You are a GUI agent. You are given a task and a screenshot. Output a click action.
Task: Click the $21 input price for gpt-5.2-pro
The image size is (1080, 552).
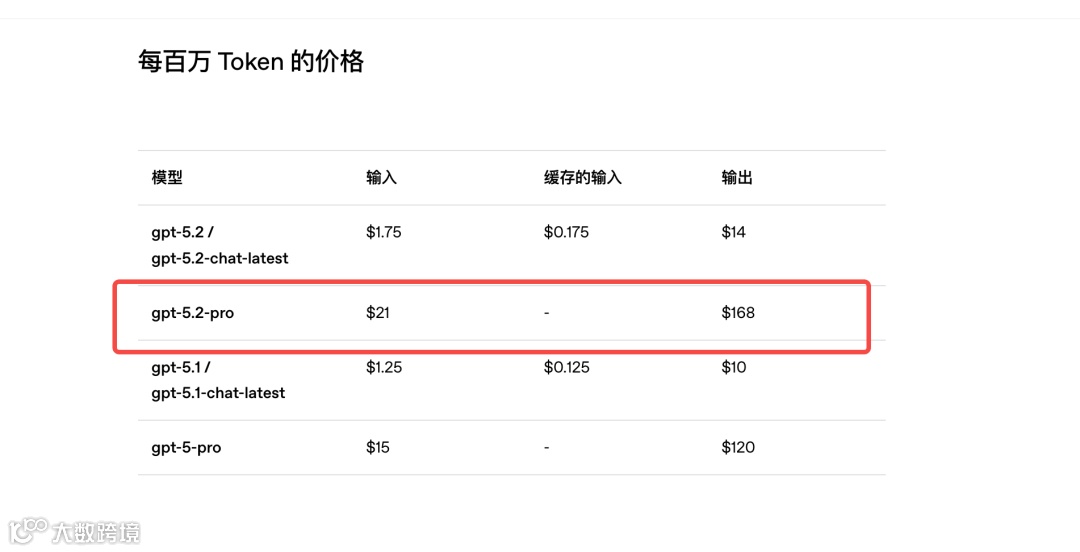377,313
